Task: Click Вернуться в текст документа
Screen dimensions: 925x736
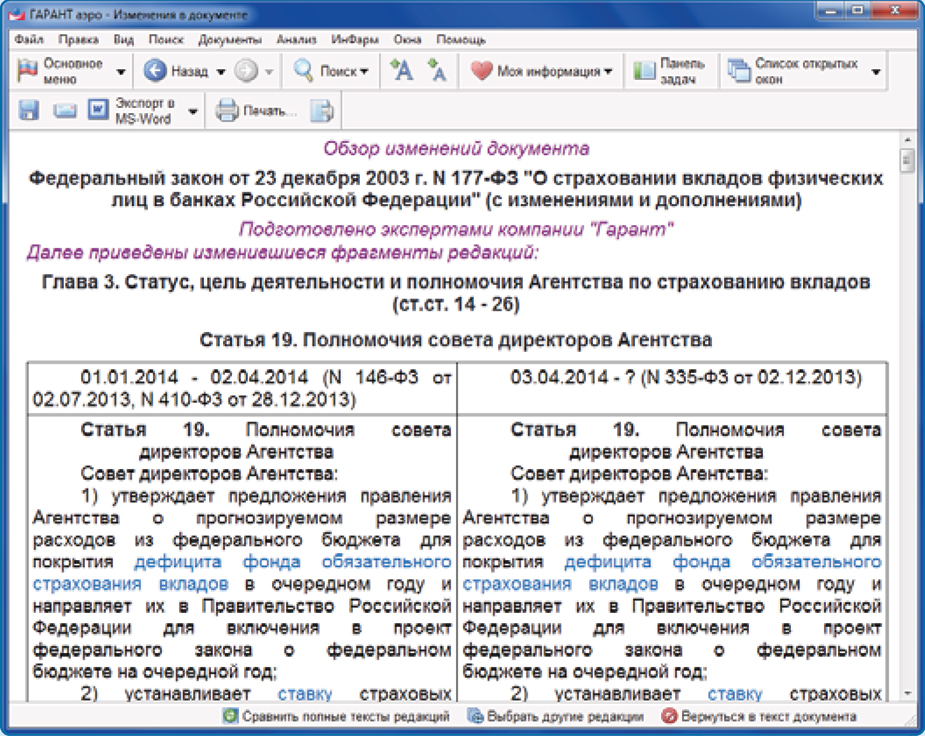Action: pos(759,716)
